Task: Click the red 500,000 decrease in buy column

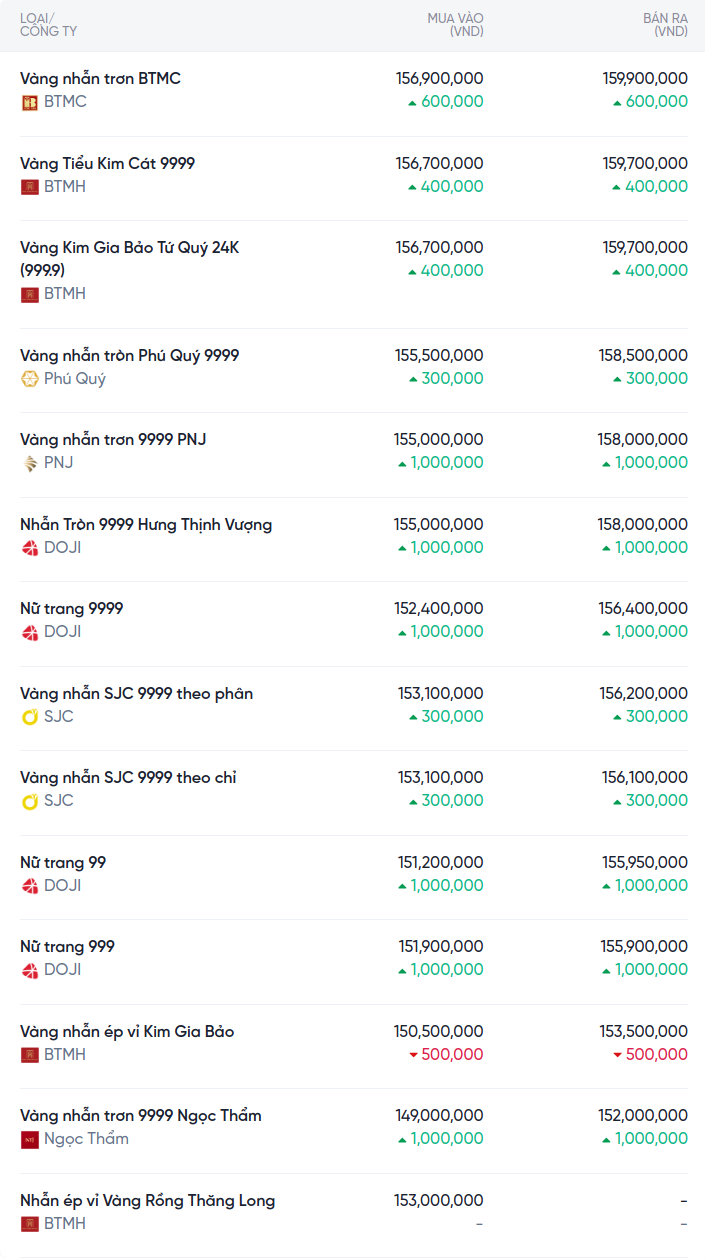Action: coord(446,1055)
